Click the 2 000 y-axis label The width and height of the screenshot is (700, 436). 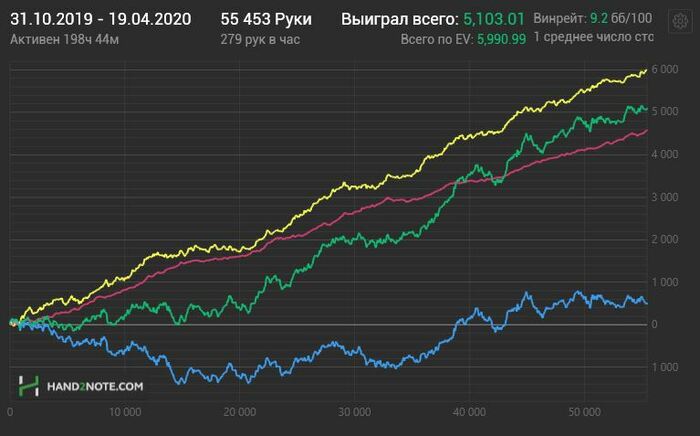664,239
